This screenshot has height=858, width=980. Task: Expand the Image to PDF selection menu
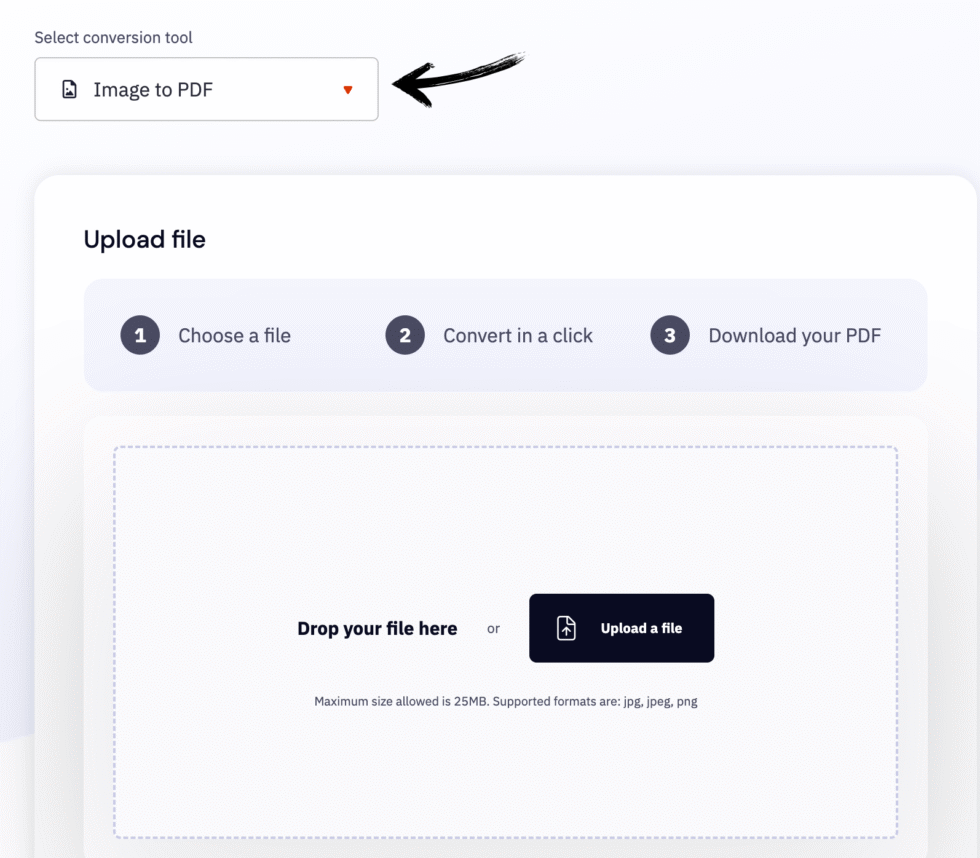206,89
